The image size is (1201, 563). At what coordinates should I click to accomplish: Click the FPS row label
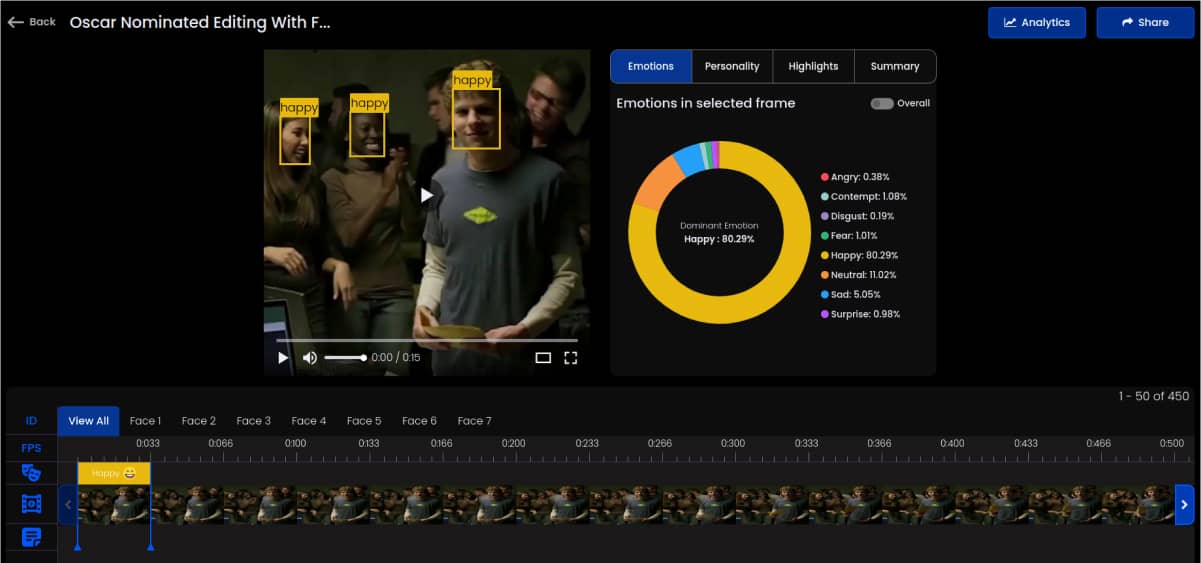click(31, 448)
